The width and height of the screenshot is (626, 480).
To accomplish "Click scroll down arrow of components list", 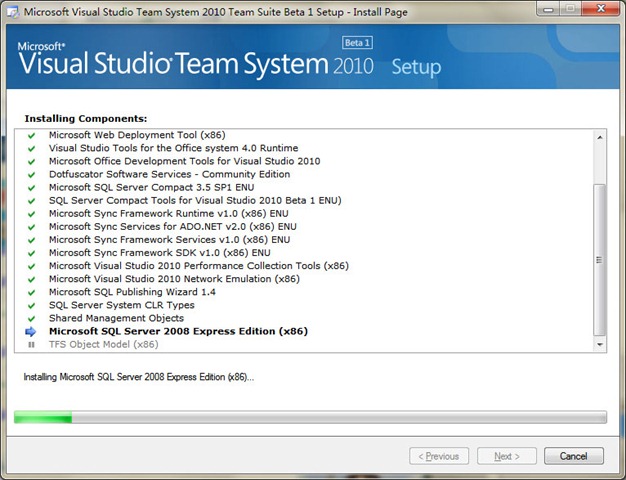I will tap(600, 344).
